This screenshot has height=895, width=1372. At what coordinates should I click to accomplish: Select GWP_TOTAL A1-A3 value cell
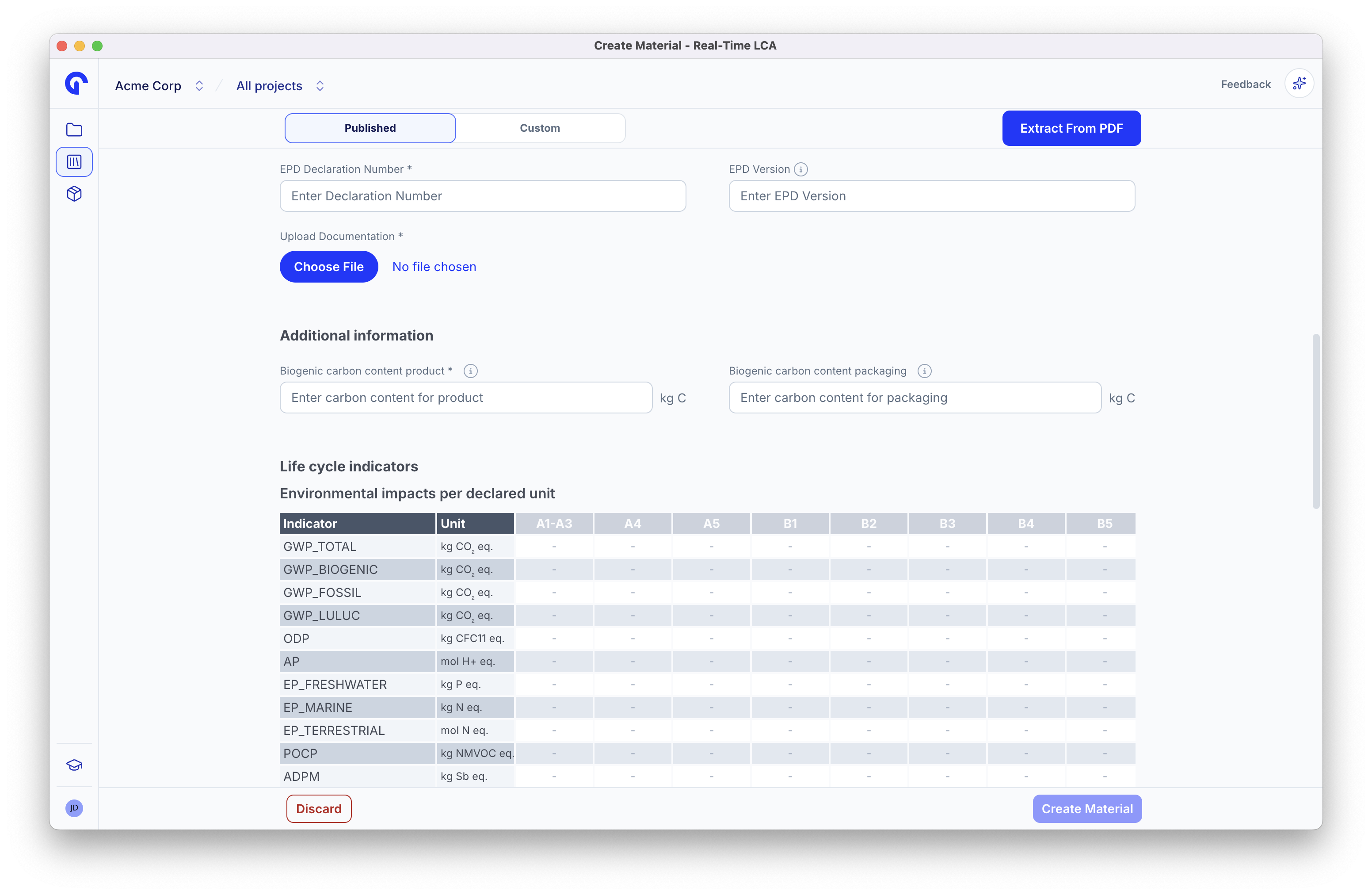(x=554, y=547)
